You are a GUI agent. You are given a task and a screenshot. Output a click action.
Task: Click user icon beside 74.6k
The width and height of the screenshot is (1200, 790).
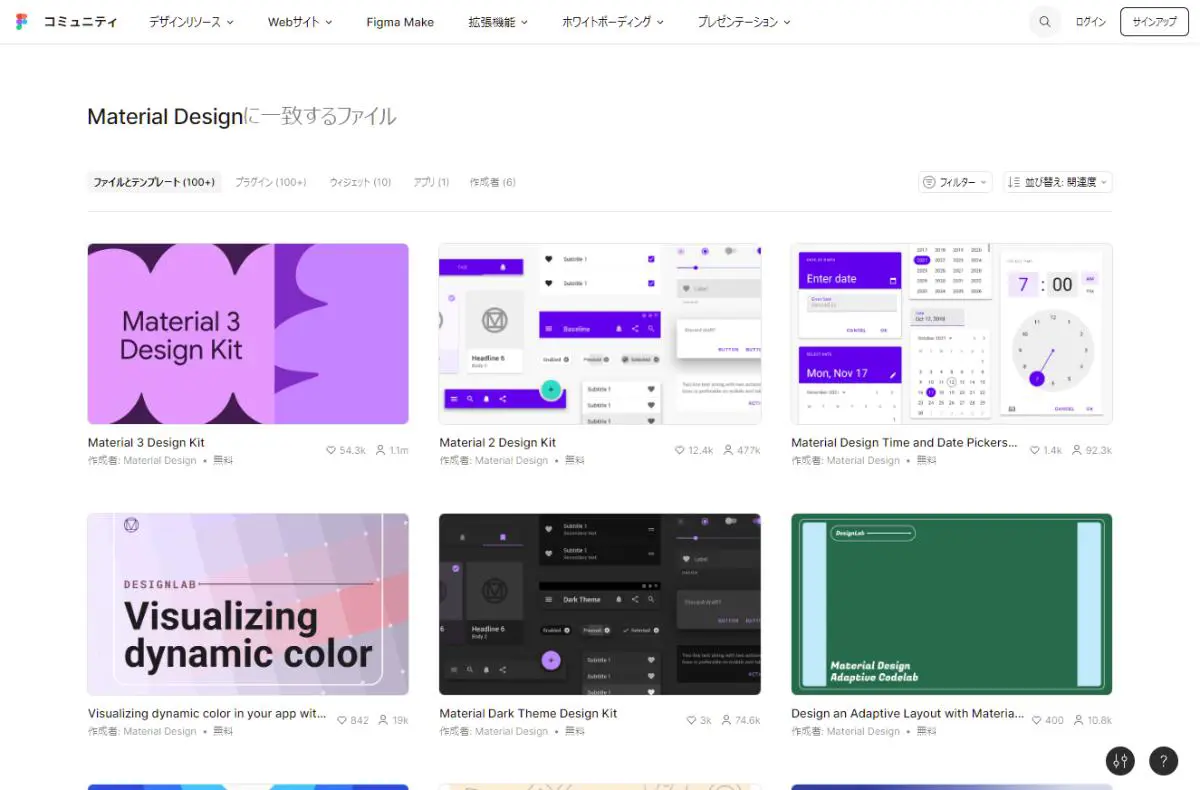(726, 721)
